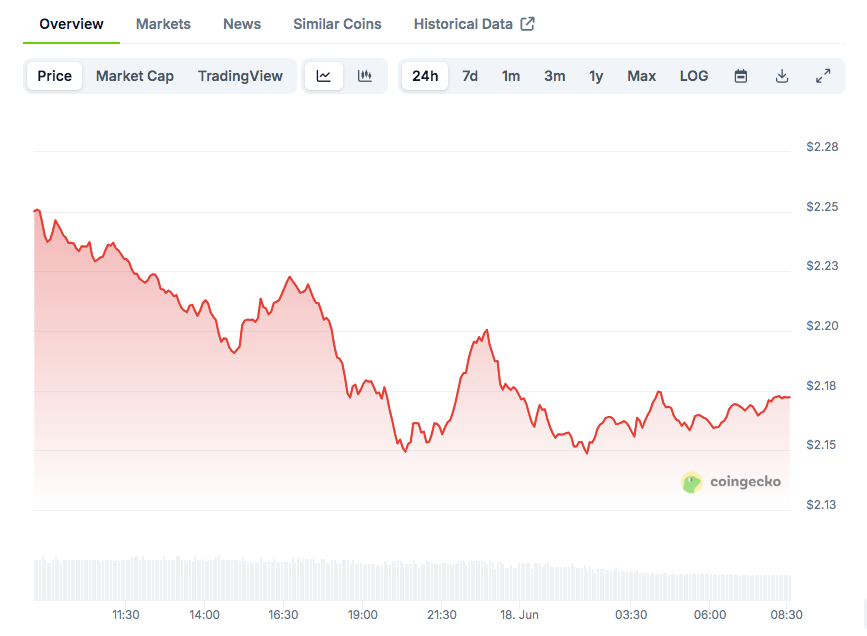867x636 pixels.
Task: Open the Markets tab
Action: click(163, 24)
